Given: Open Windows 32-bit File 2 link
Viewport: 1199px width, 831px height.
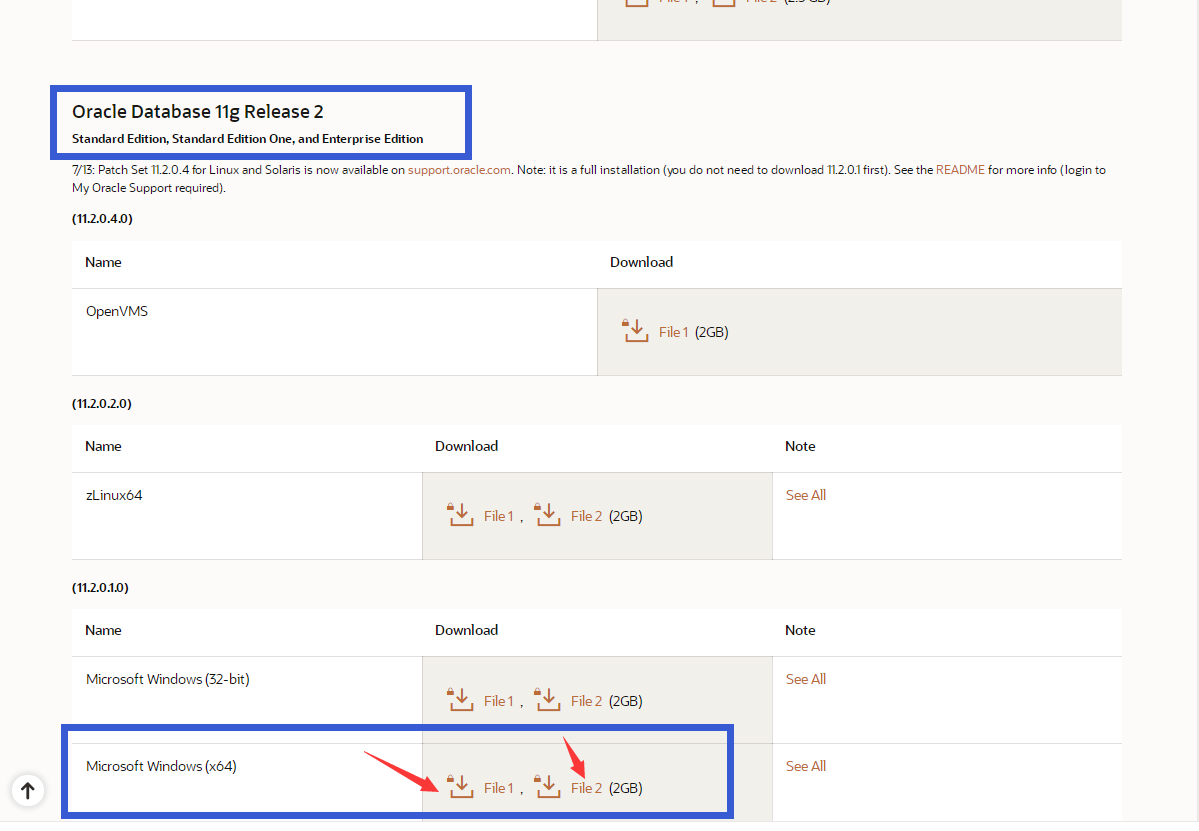Looking at the screenshot, I should [x=587, y=701].
